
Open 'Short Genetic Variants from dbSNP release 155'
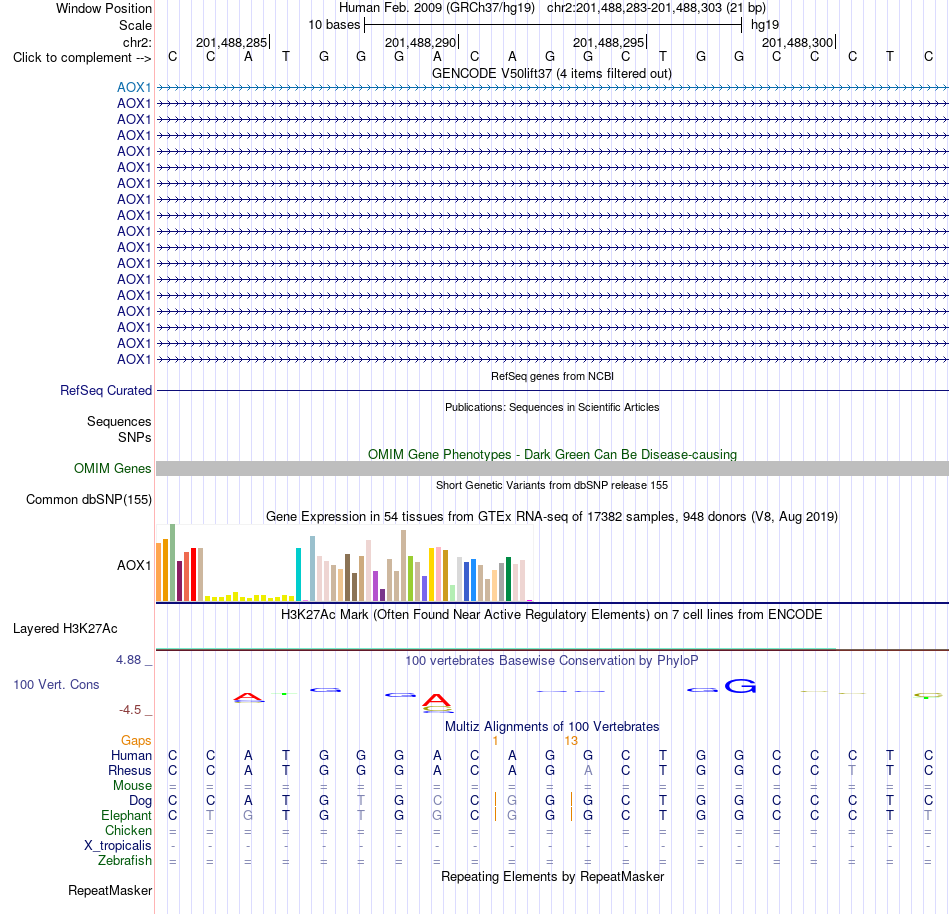(552, 485)
